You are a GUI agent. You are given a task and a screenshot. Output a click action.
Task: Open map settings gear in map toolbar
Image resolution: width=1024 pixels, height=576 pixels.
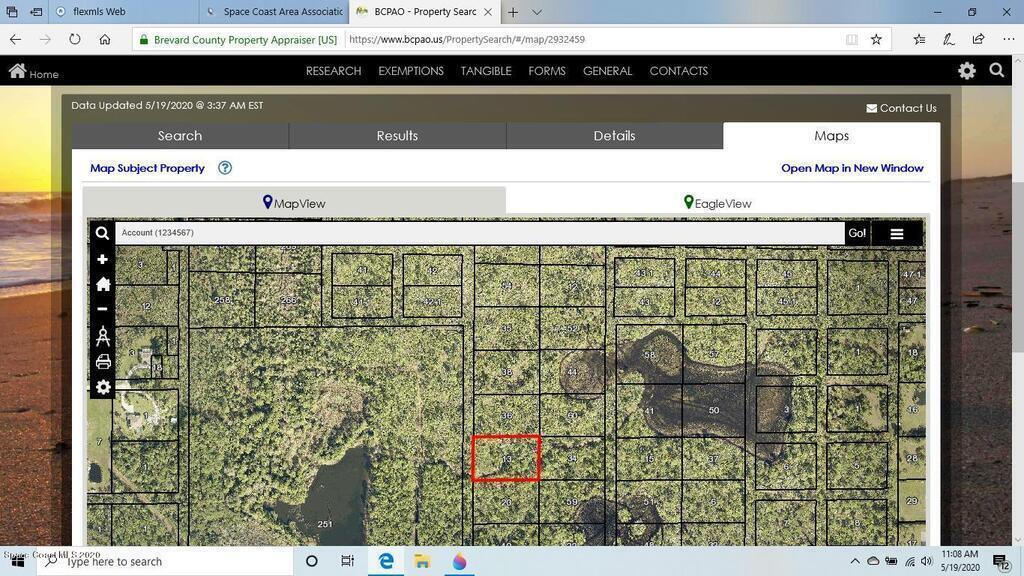pos(102,387)
